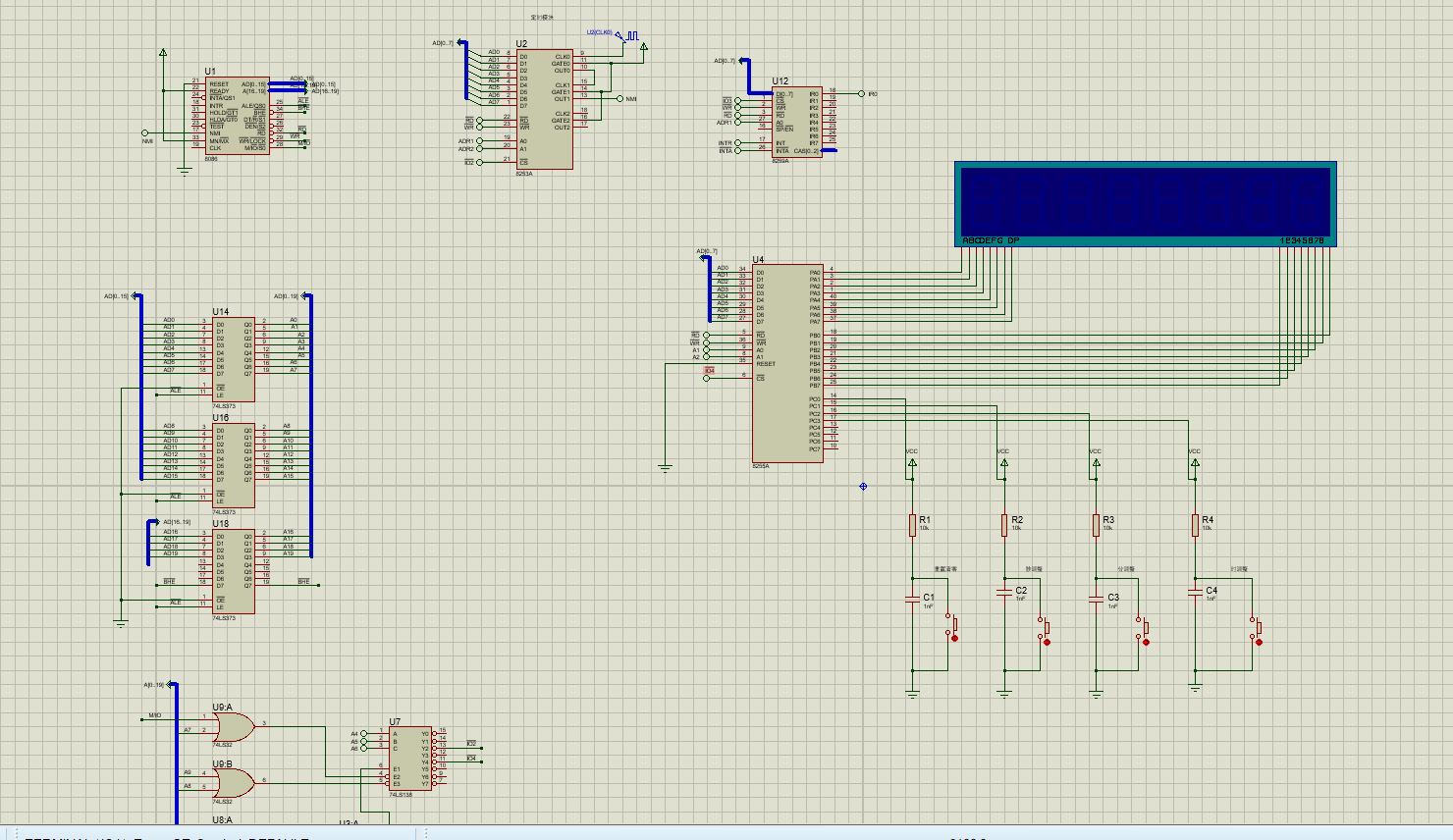The image size is (1453, 840).
Task: Select the IO3 terminal on U12's CS pin
Action: click(x=738, y=101)
